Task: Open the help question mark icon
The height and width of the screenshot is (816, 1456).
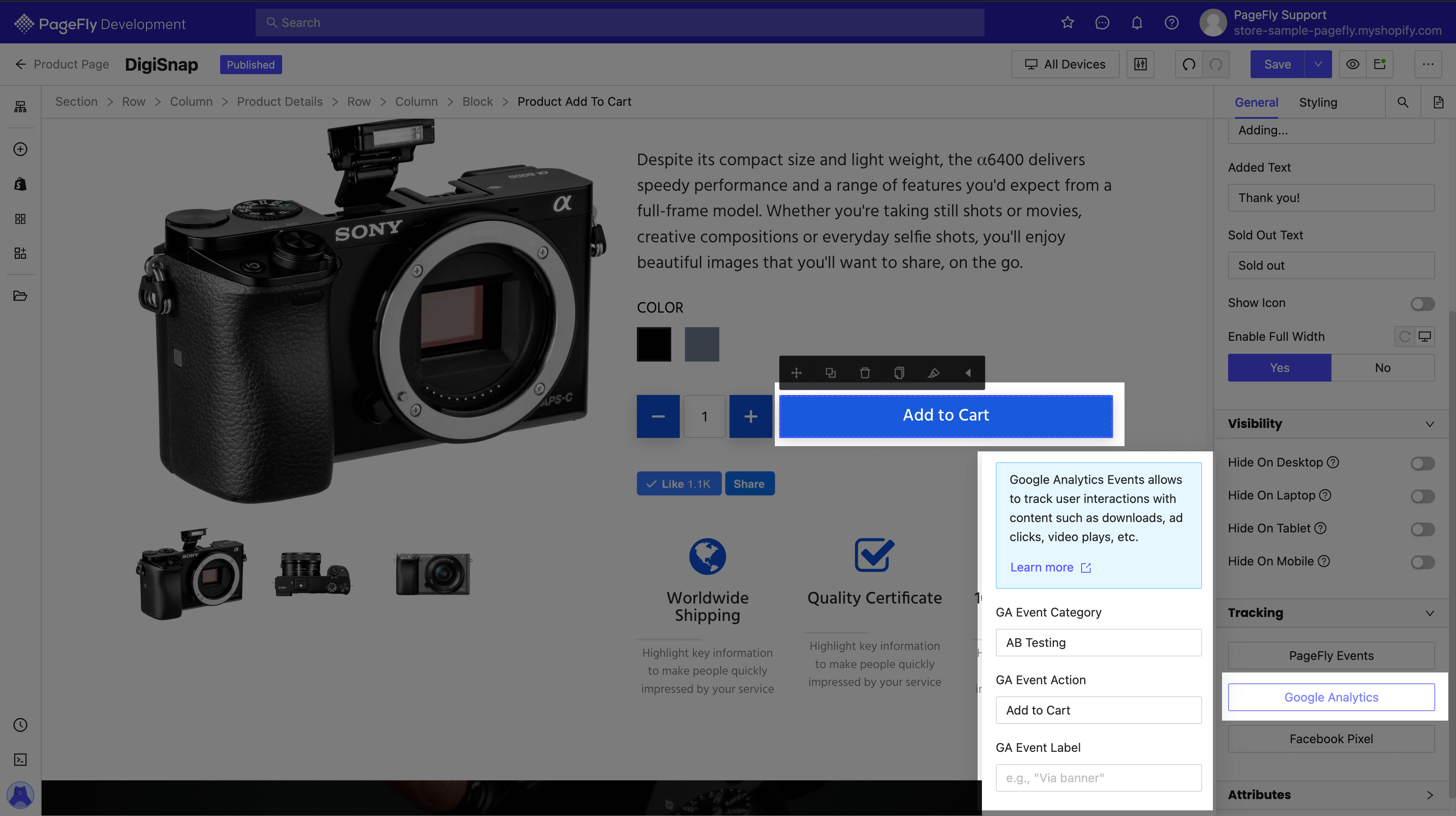Action: (1172, 23)
